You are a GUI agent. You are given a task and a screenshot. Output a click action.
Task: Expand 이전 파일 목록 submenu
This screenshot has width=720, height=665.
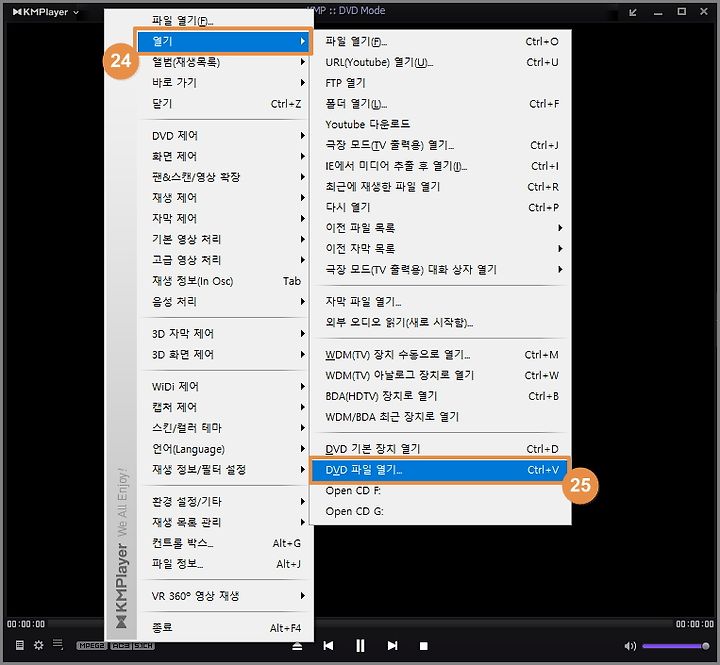[442, 228]
